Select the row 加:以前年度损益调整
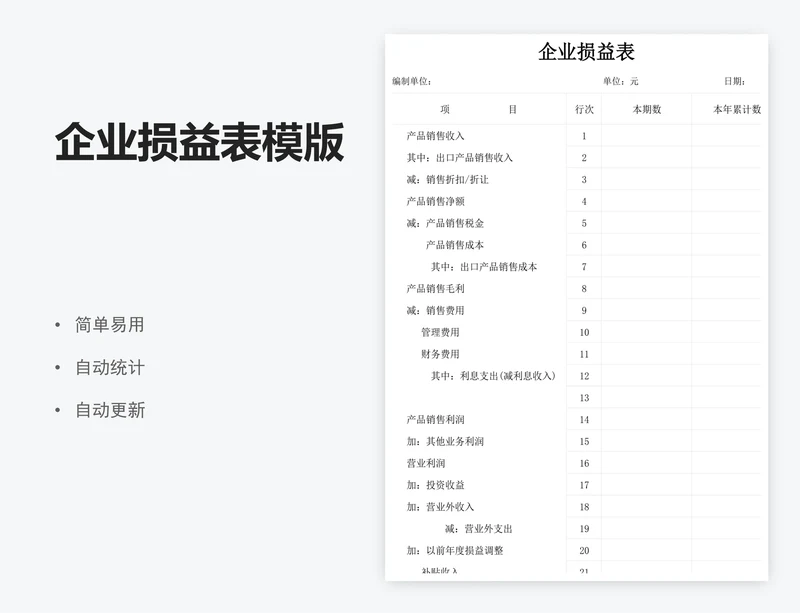 click(x=576, y=550)
